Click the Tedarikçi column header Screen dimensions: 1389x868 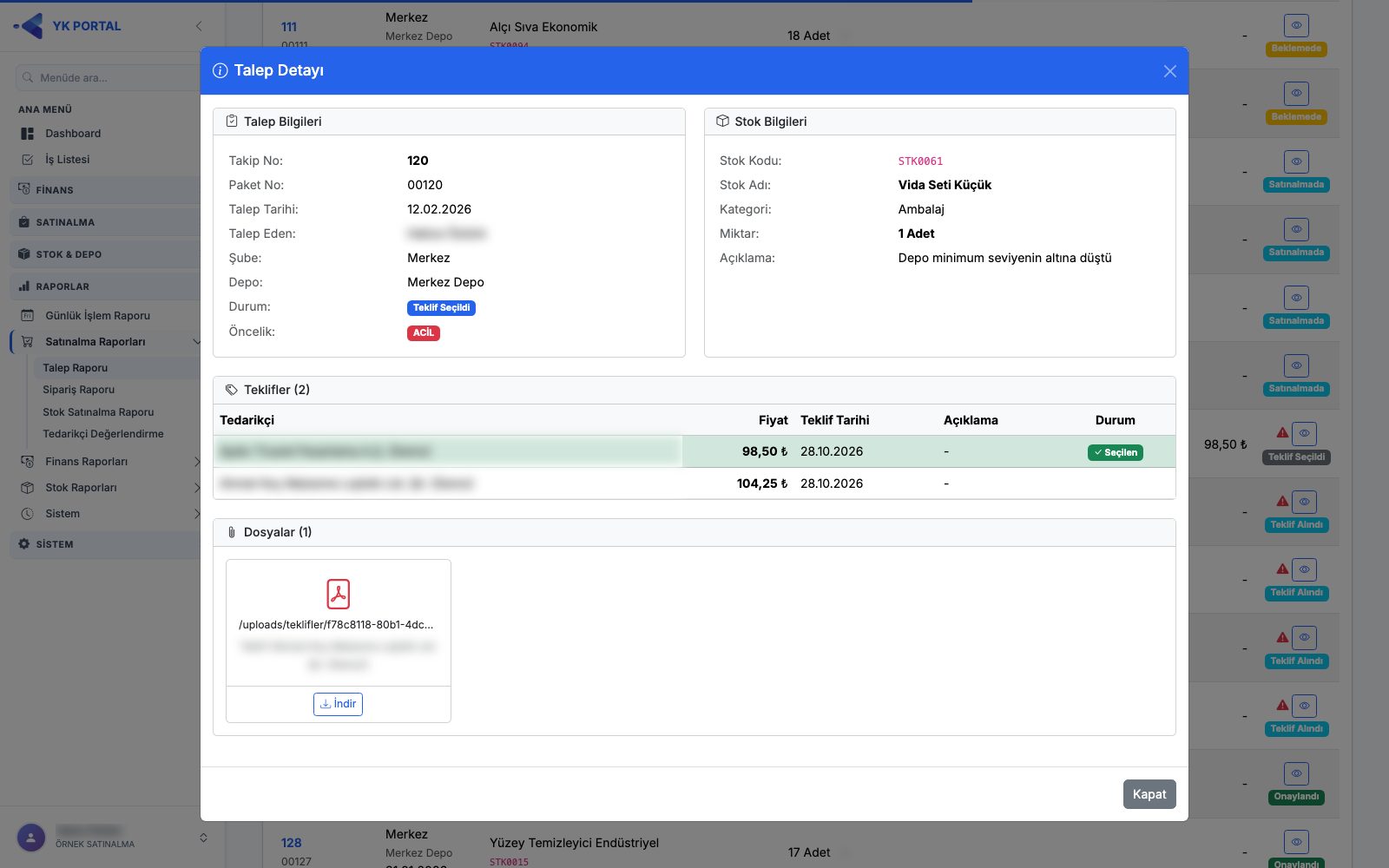pyautogui.click(x=247, y=420)
